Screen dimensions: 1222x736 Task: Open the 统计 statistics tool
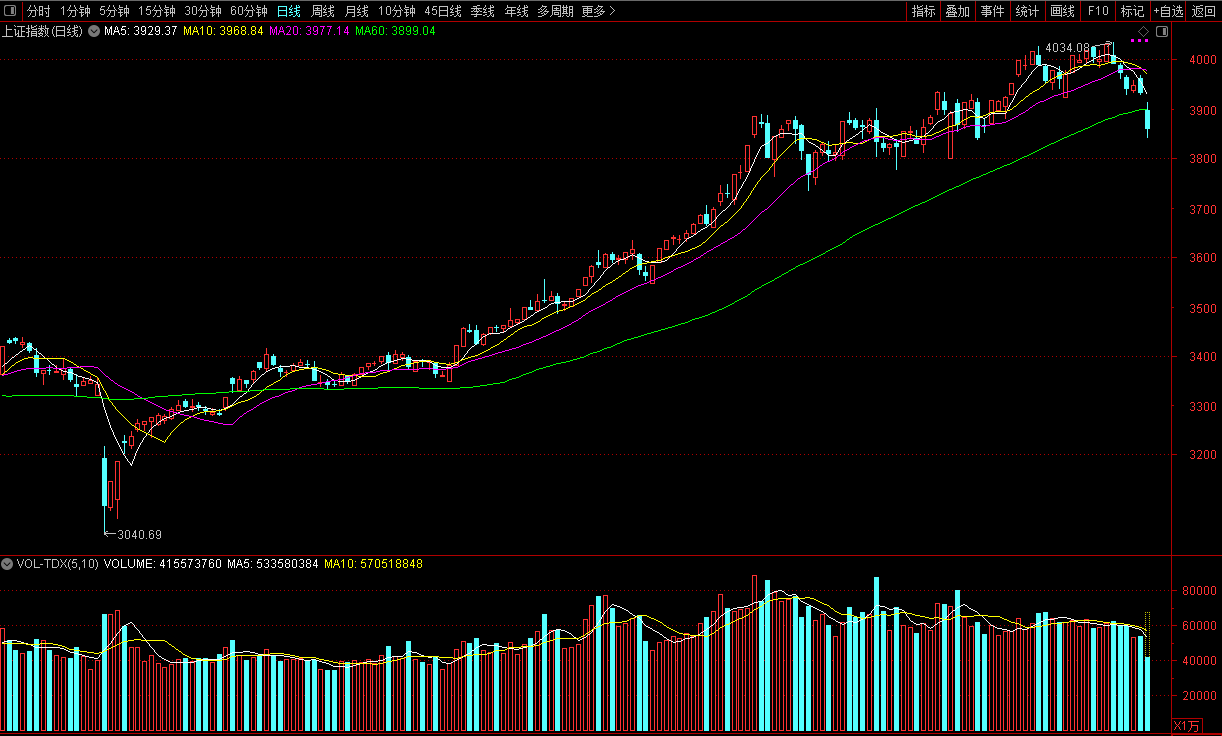(1027, 11)
